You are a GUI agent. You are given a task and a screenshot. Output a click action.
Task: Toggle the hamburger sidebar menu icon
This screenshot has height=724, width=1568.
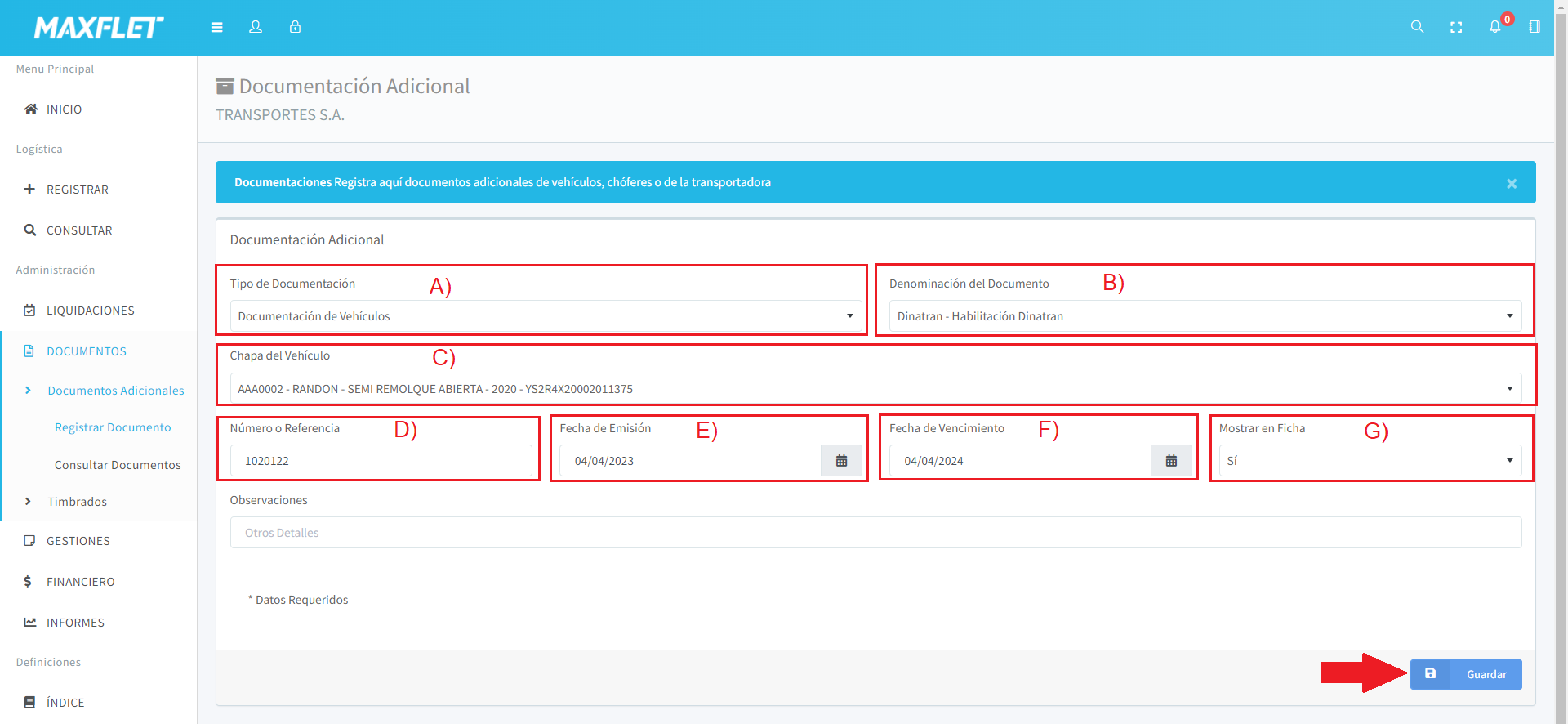pos(216,27)
